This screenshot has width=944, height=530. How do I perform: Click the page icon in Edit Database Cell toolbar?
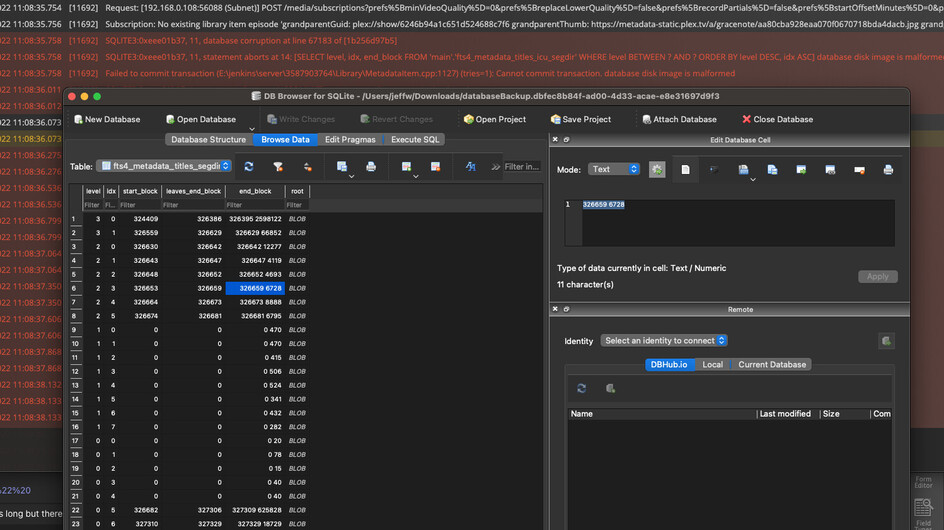685,170
